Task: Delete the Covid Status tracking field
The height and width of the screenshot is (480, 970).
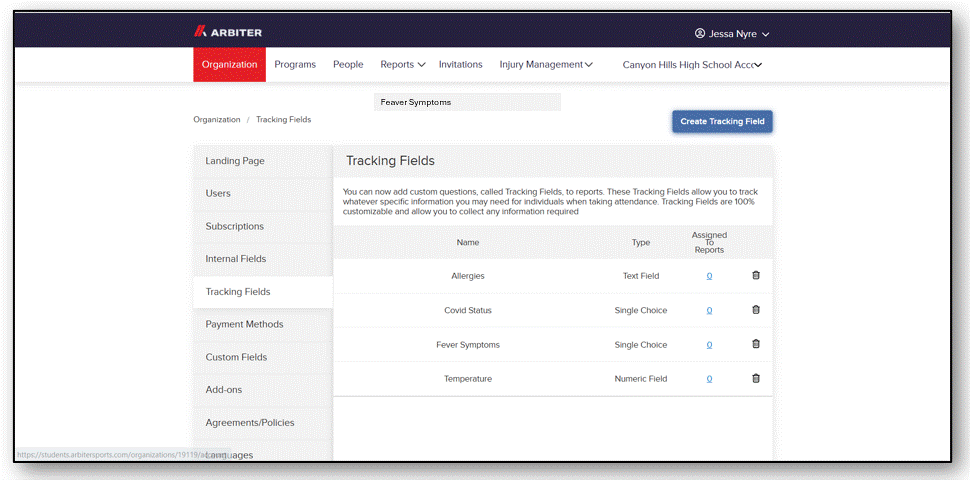Action: click(x=755, y=310)
